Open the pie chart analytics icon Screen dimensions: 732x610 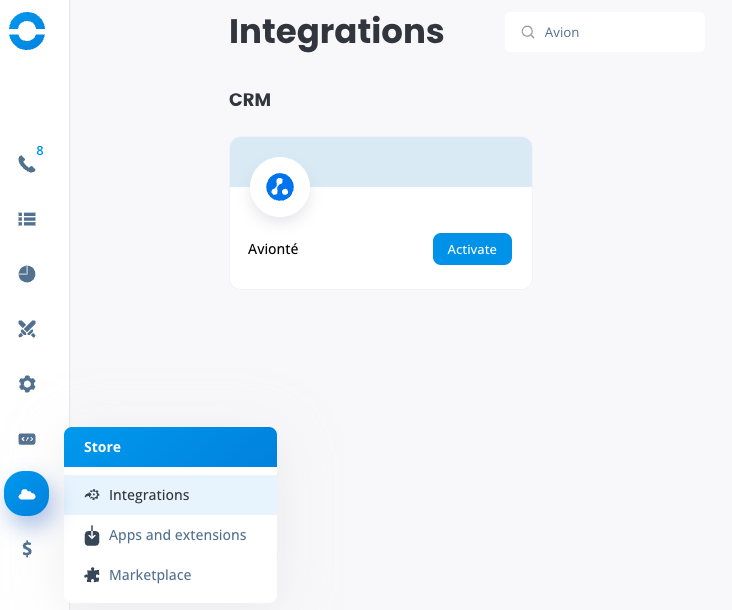(27, 274)
